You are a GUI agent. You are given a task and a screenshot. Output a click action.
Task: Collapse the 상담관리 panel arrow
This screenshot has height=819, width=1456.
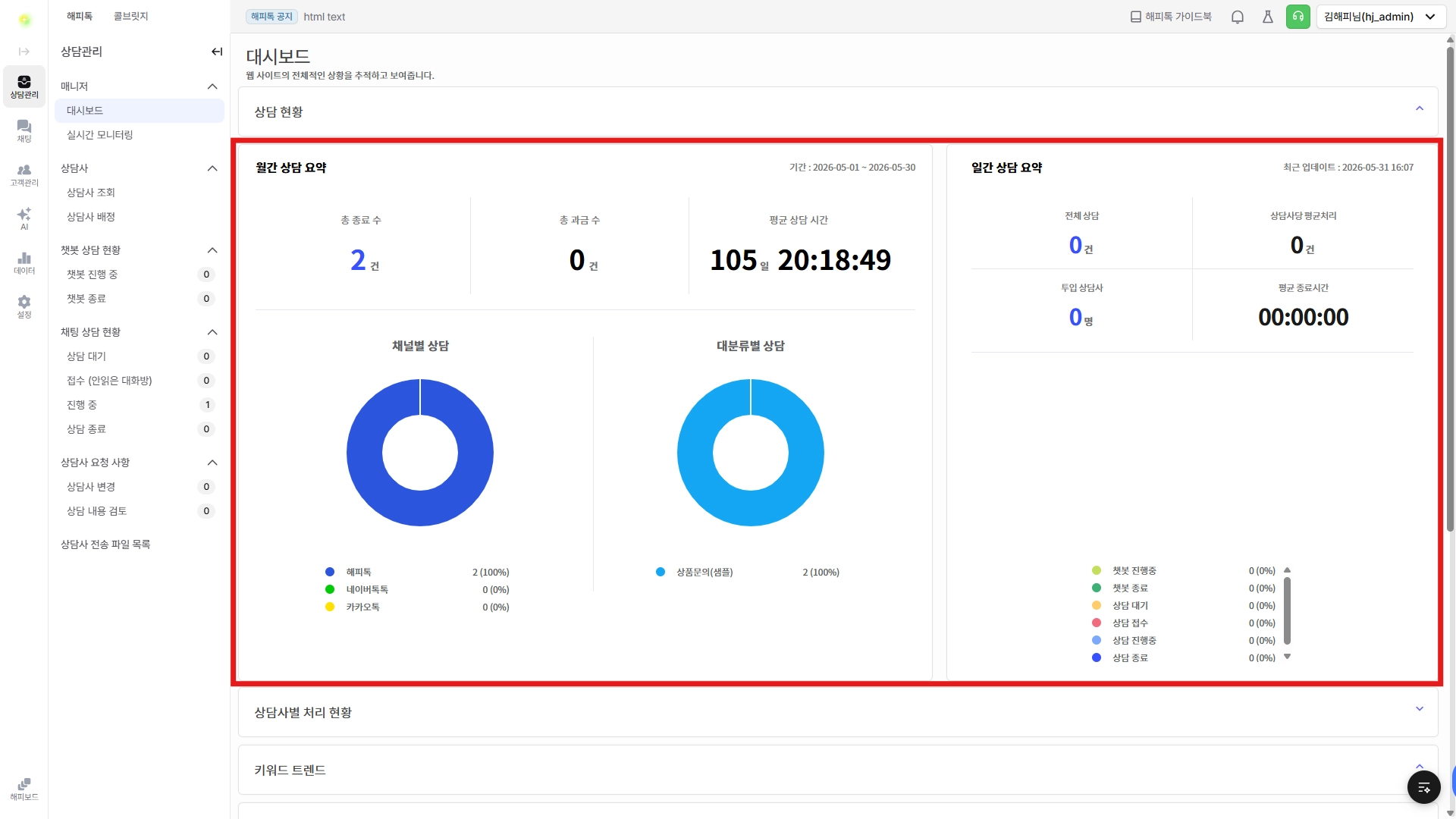tap(217, 52)
